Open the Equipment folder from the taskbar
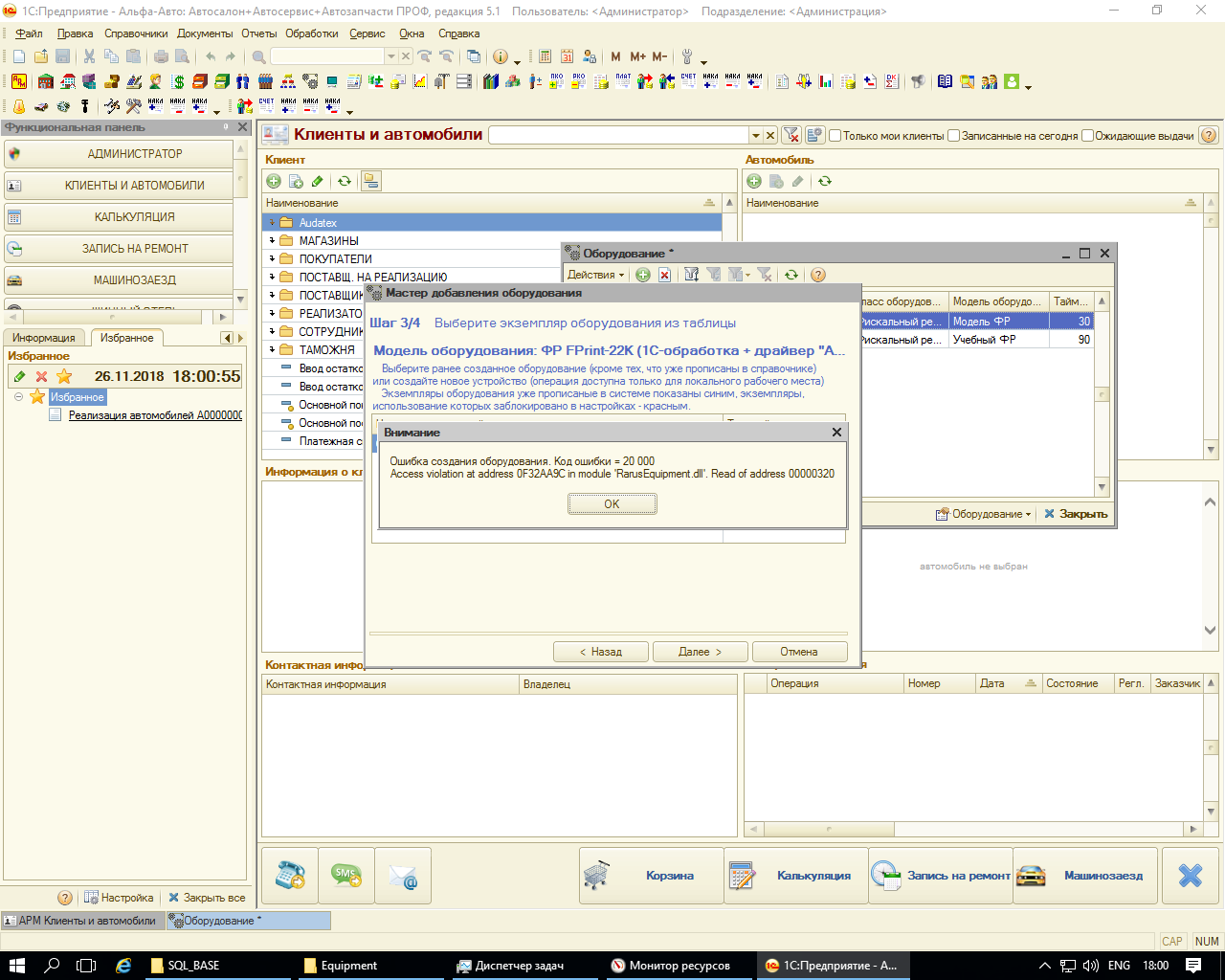The width and height of the screenshot is (1225, 980). tap(348, 966)
